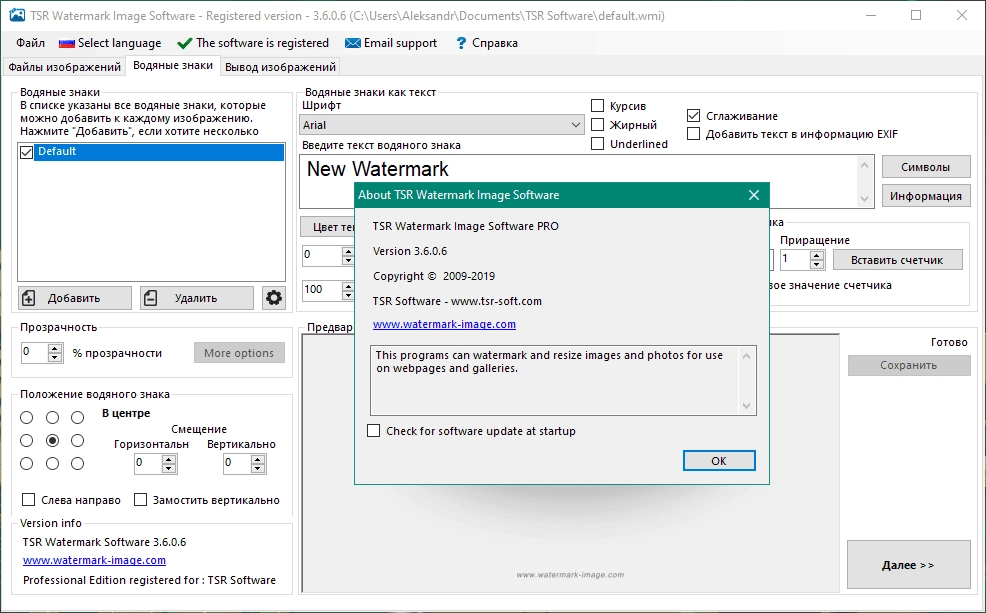Screen dimensions: 986x613
Task: Click the Удалить watermark button
Action: point(197,297)
